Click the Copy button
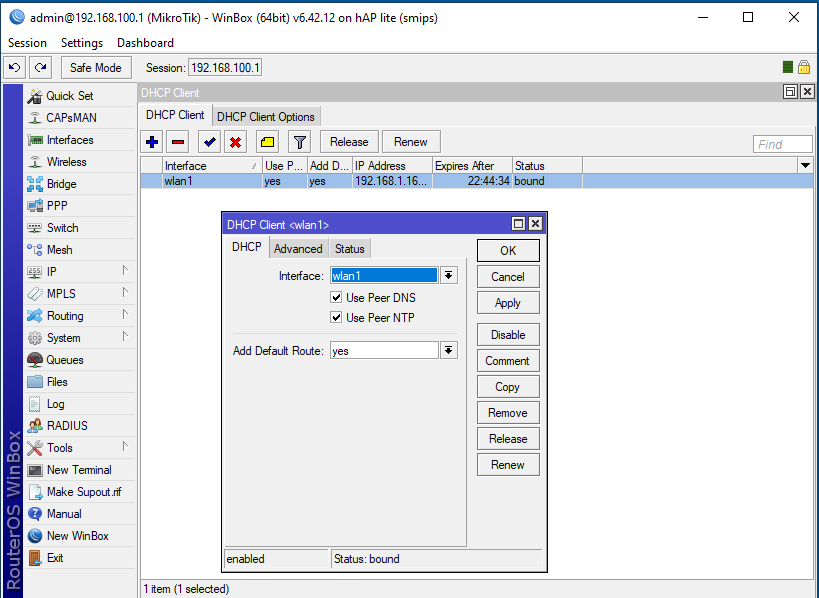 coord(508,387)
